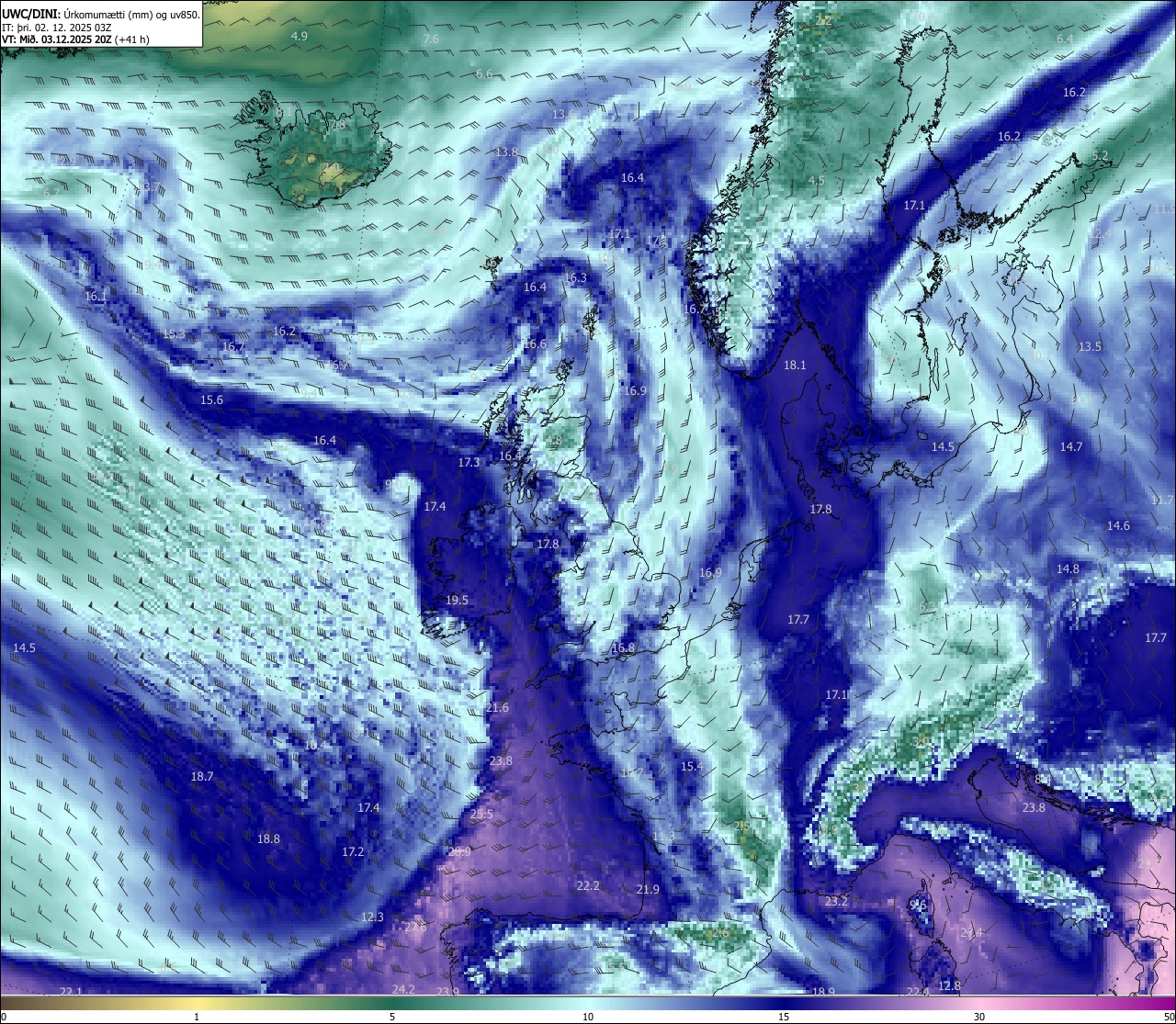This screenshot has width=1176, height=1024.
Task: Select the 7.6 value along the top edge
Action: 431,39
